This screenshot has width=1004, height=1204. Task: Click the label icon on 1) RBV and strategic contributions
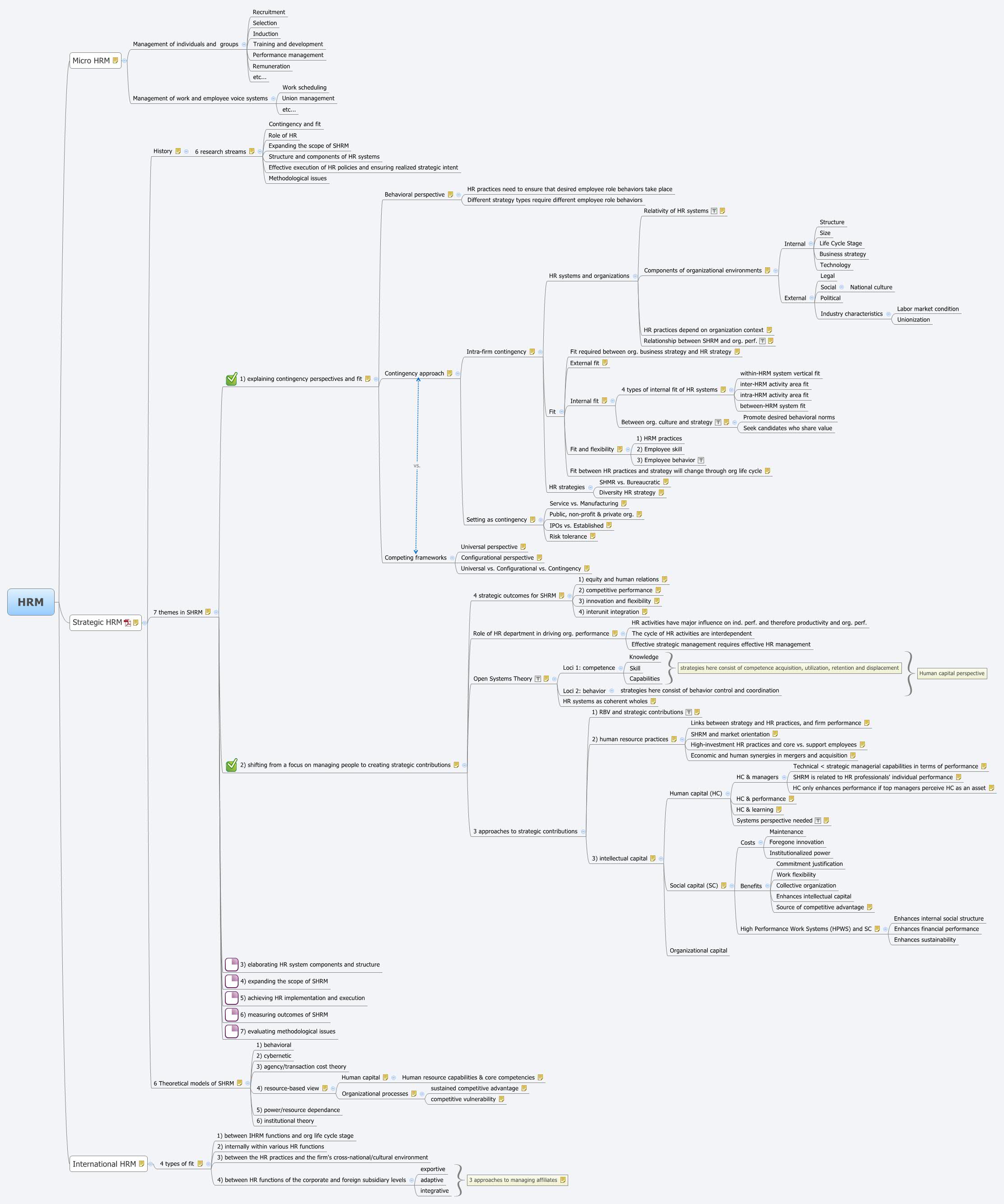(x=688, y=712)
